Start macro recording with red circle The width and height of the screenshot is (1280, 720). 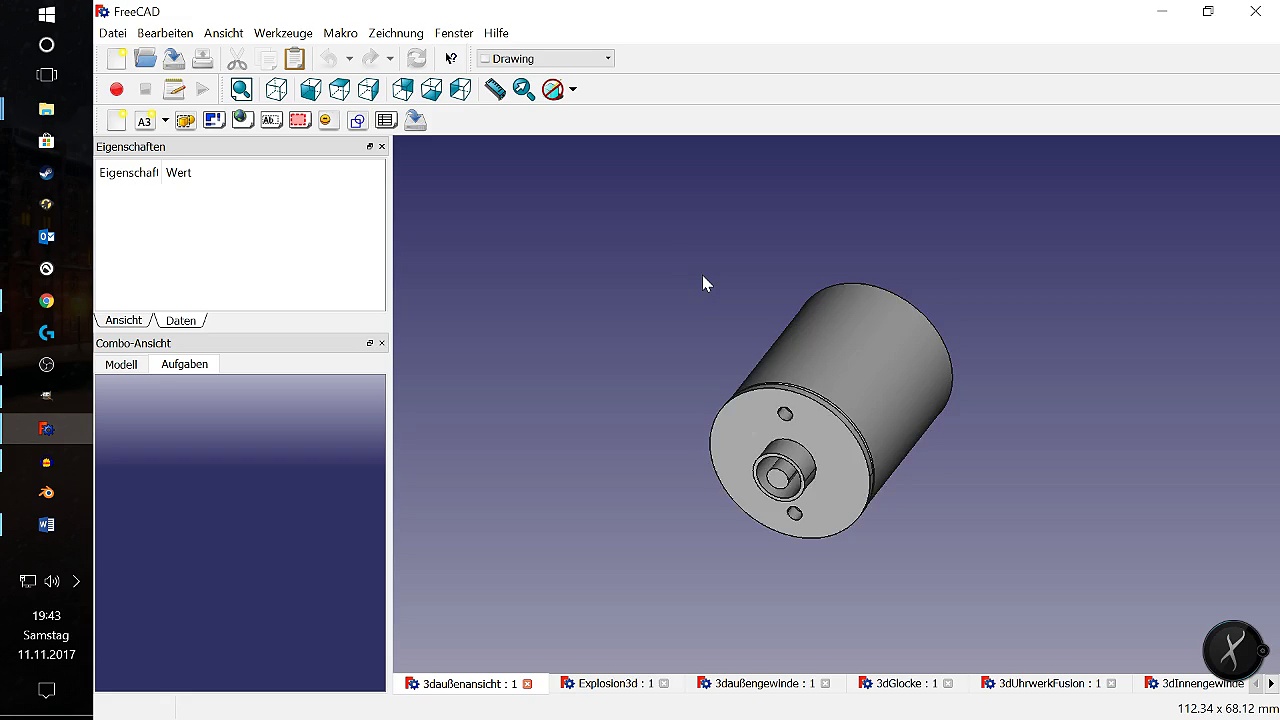click(117, 90)
